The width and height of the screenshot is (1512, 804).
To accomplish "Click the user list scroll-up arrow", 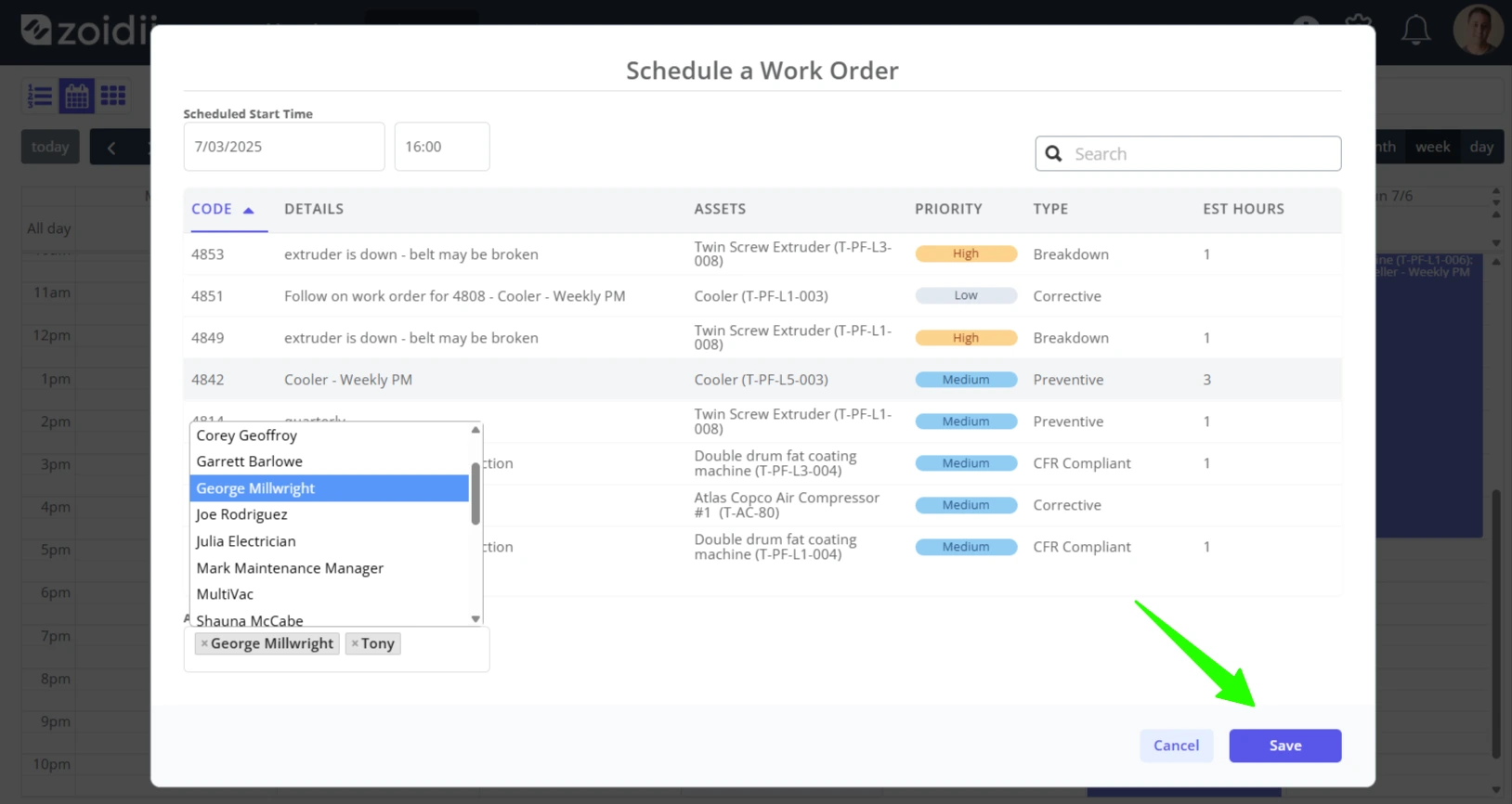I will point(476,430).
